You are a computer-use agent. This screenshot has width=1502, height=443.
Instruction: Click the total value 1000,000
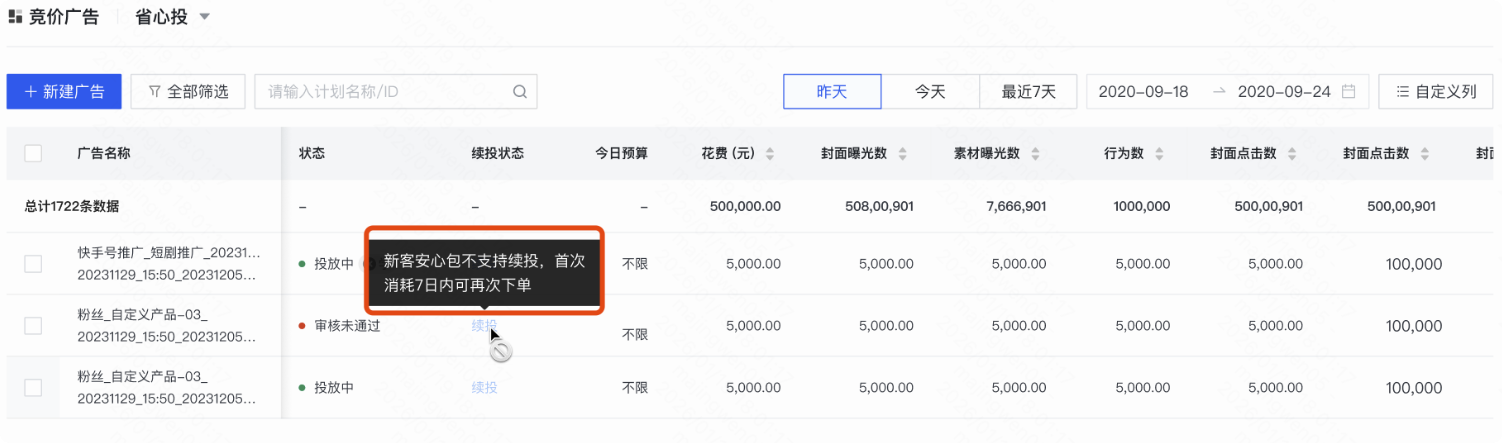(1141, 206)
